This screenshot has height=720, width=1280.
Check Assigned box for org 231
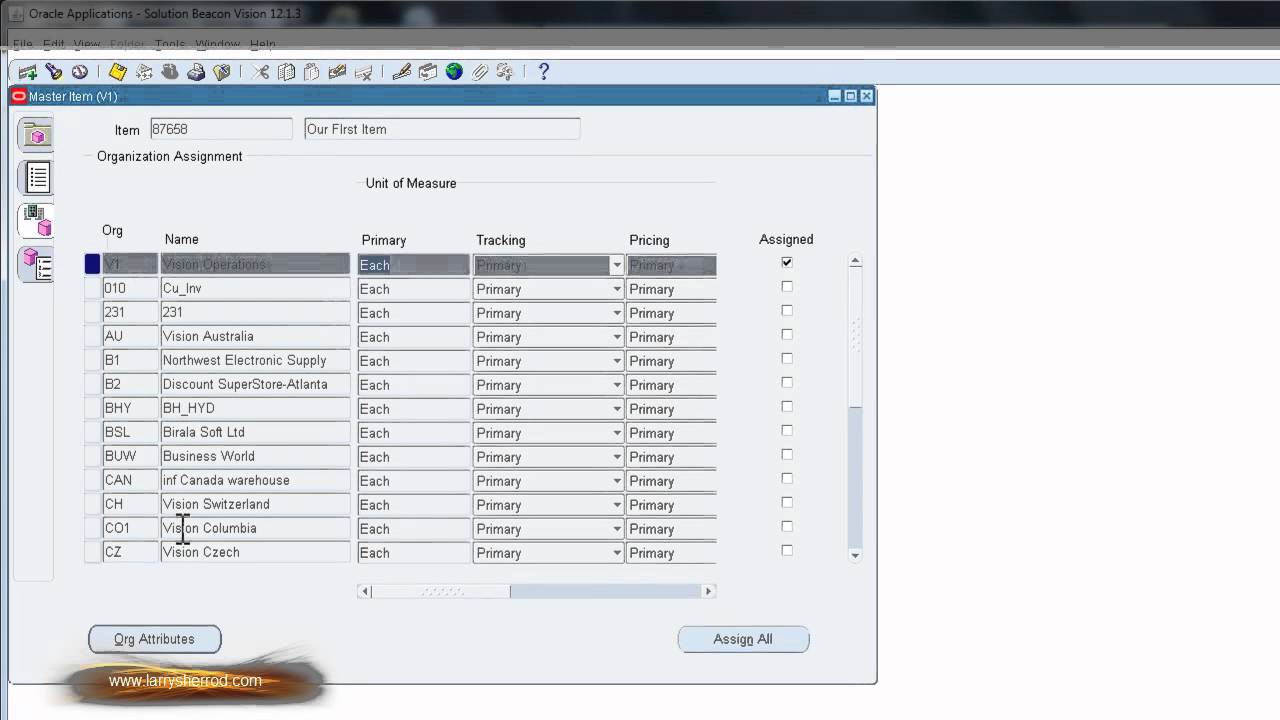click(787, 310)
